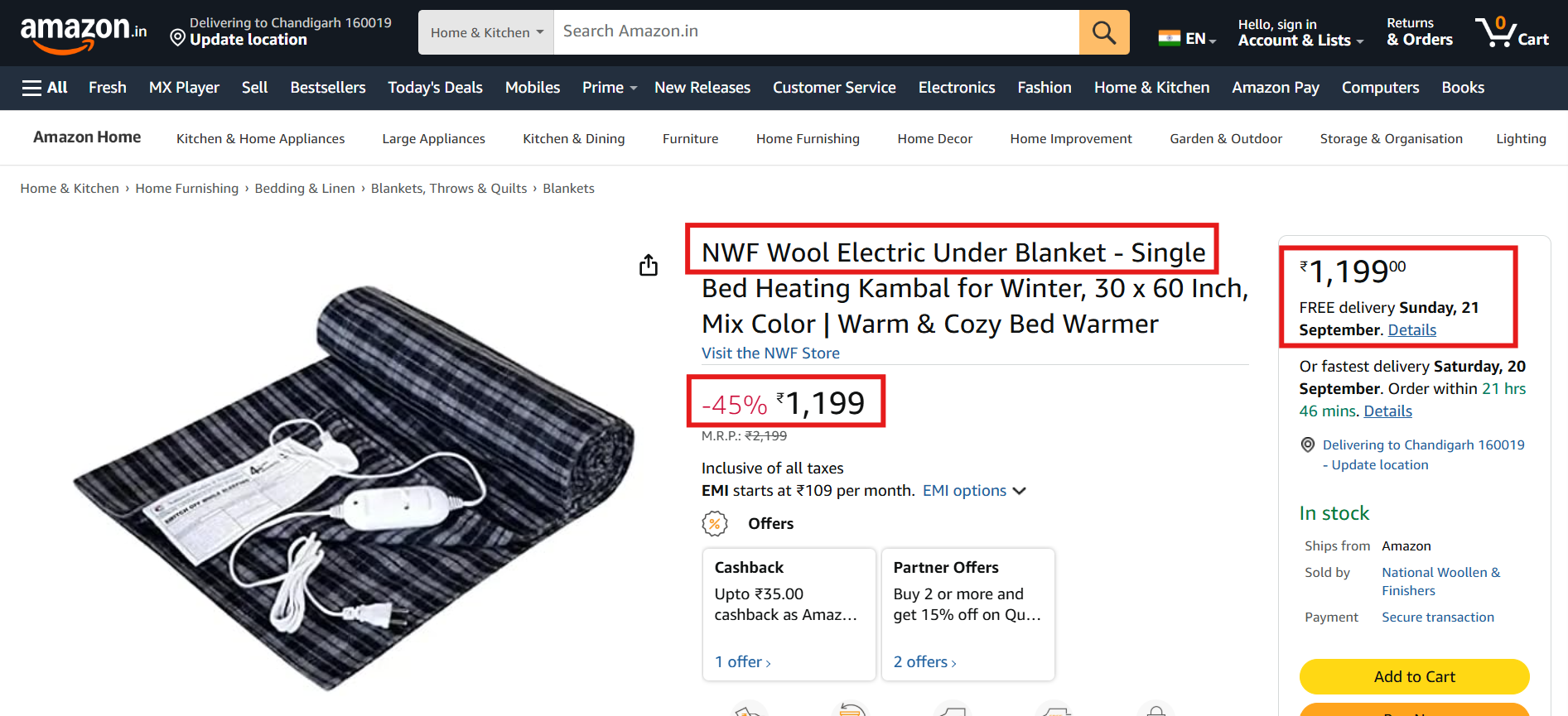Open Today's Deals in navigation bar

point(435,88)
